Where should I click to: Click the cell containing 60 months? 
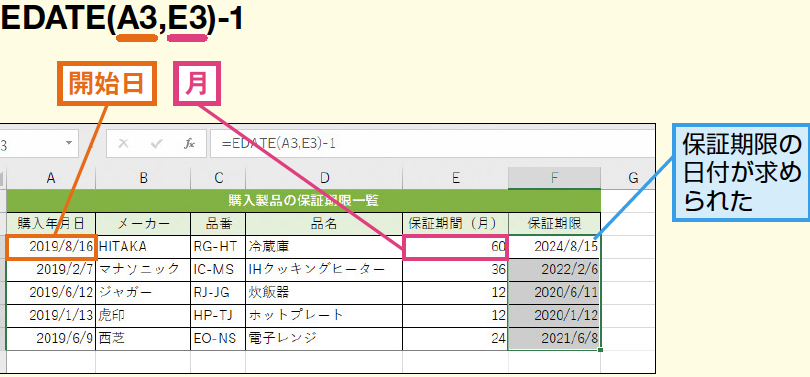(456, 247)
